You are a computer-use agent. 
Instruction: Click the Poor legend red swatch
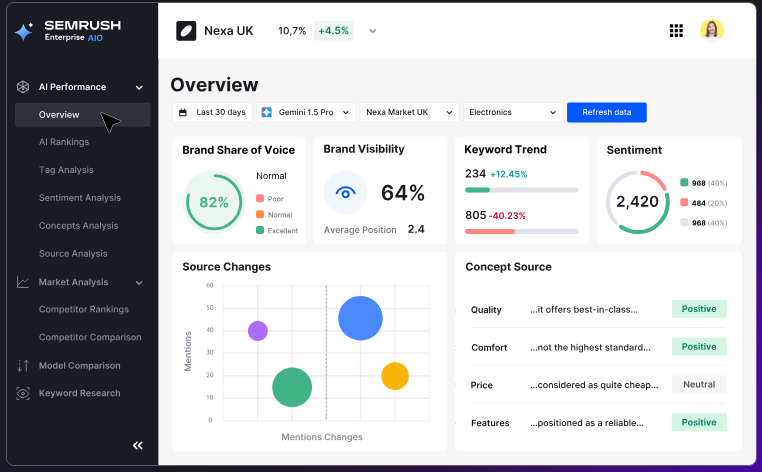(x=260, y=198)
